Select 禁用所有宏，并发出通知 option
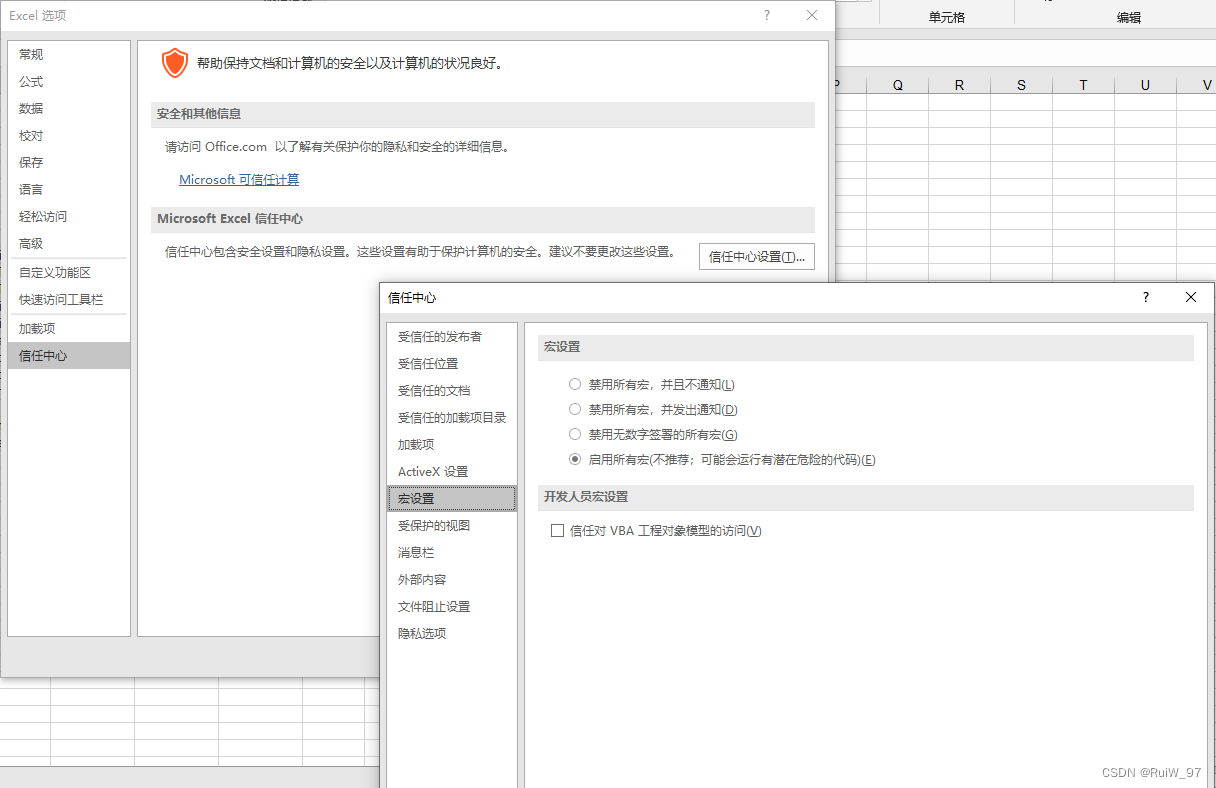1216x788 pixels. point(575,409)
